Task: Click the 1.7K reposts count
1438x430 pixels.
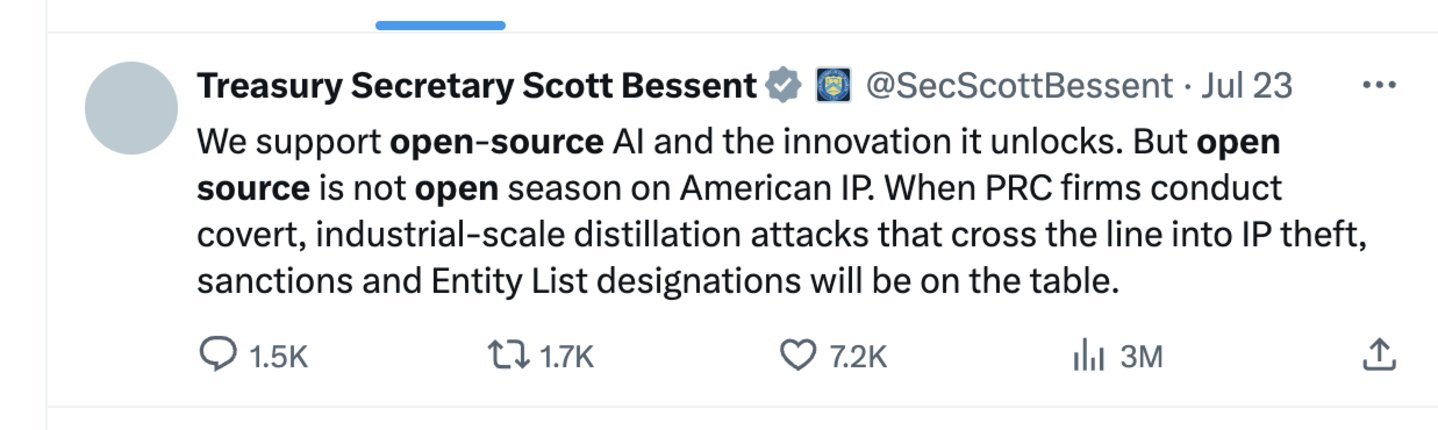Action: point(567,357)
